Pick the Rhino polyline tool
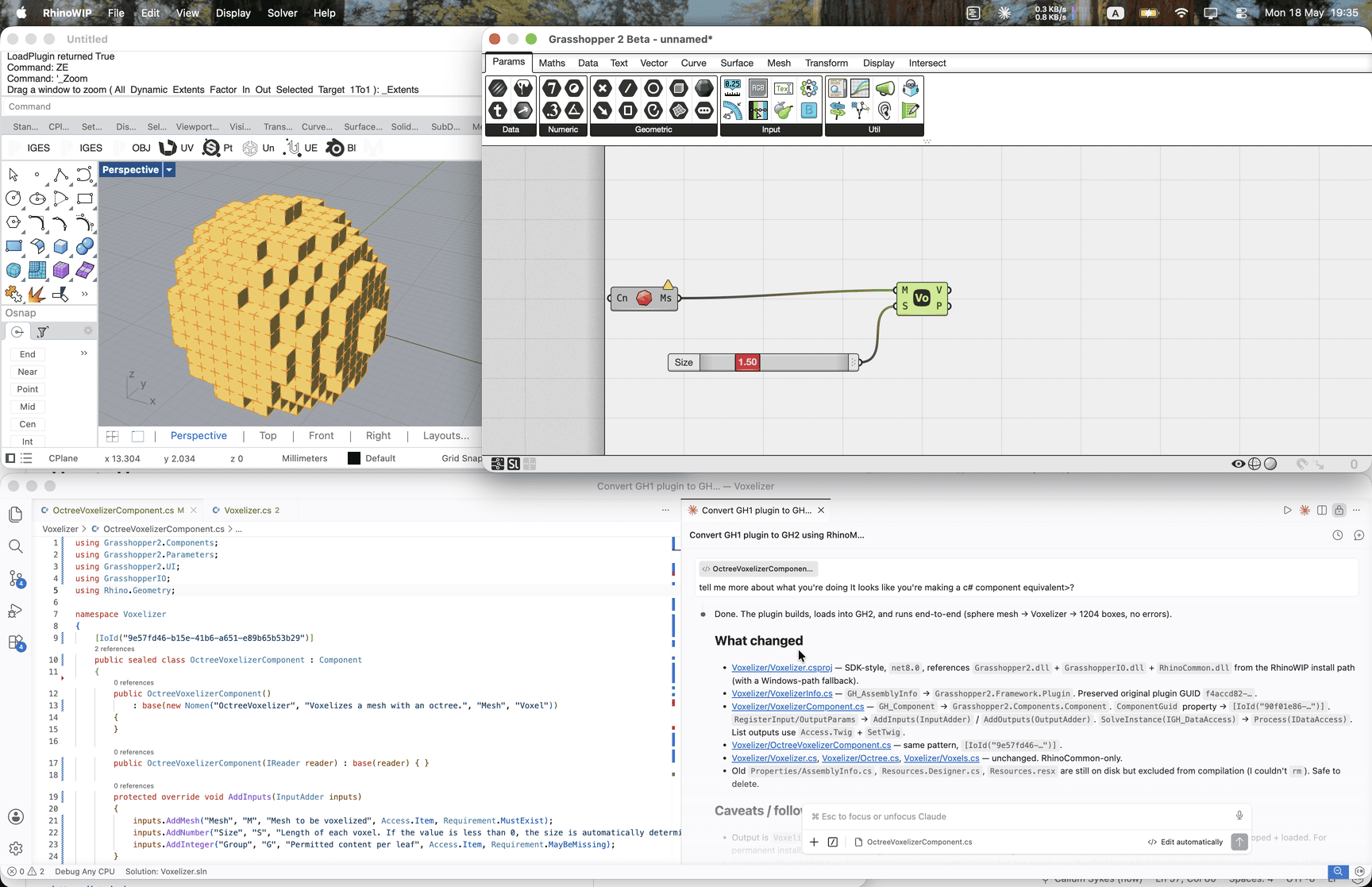The height and width of the screenshot is (887, 1372). click(x=61, y=175)
